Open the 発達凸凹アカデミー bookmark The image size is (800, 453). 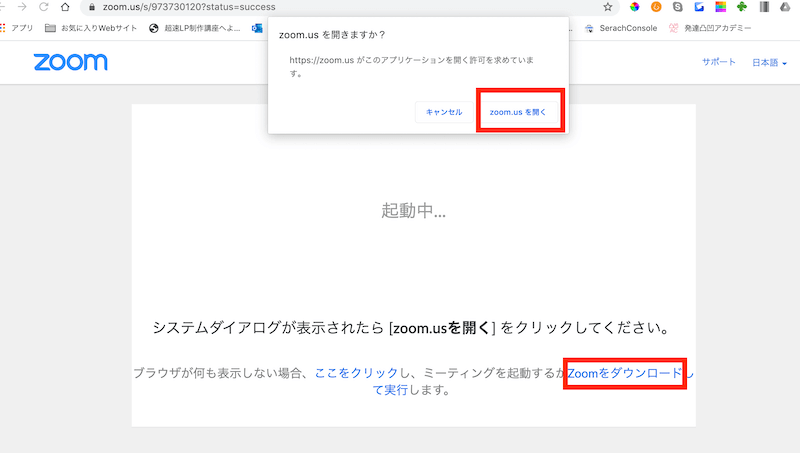tap(710, 28)
